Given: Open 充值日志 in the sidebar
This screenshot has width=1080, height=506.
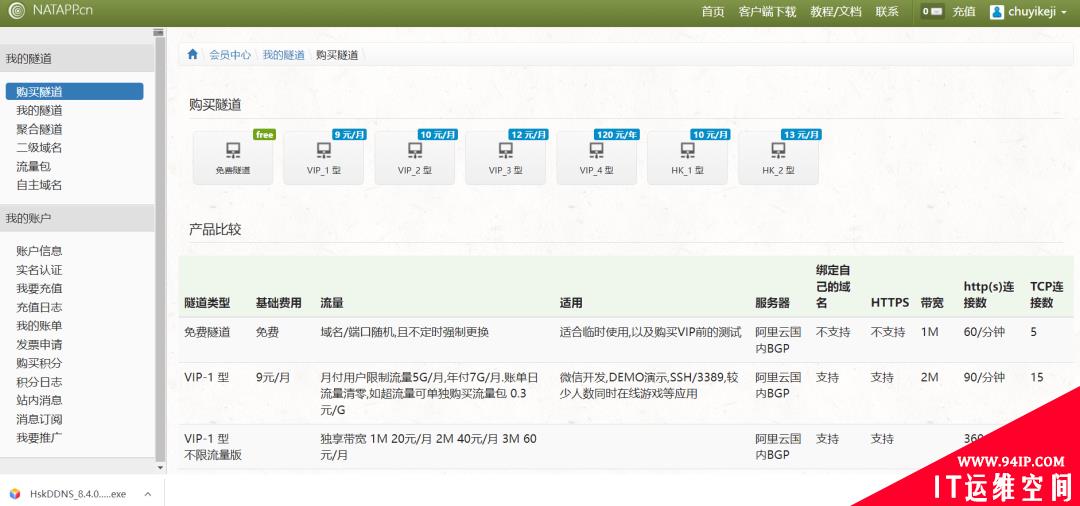Looking at the screenshot, I should (39, 307).
